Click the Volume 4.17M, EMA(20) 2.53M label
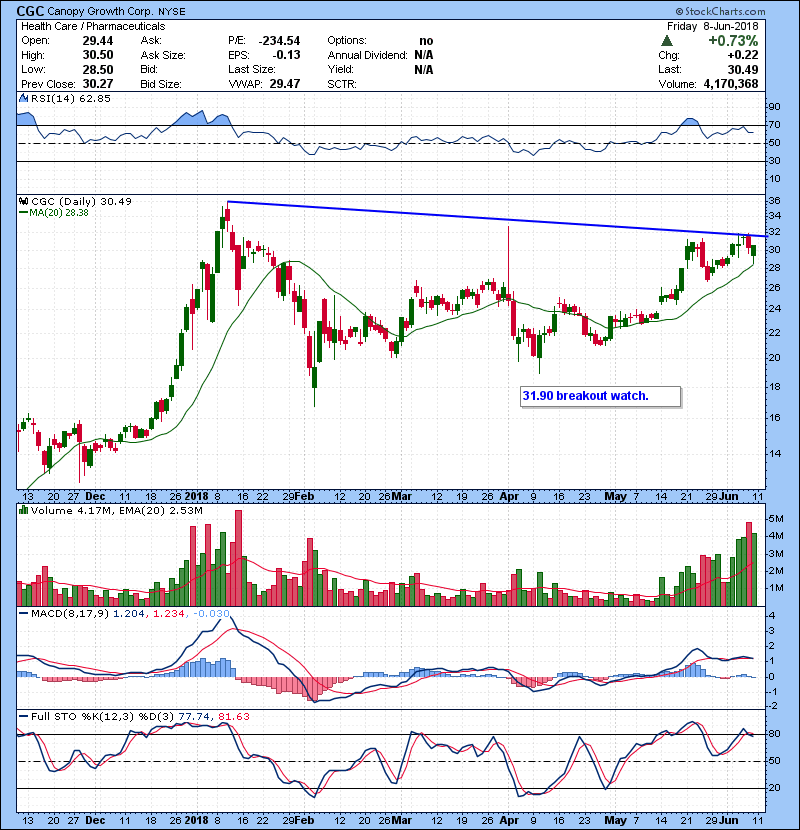 tap(116, 511)
